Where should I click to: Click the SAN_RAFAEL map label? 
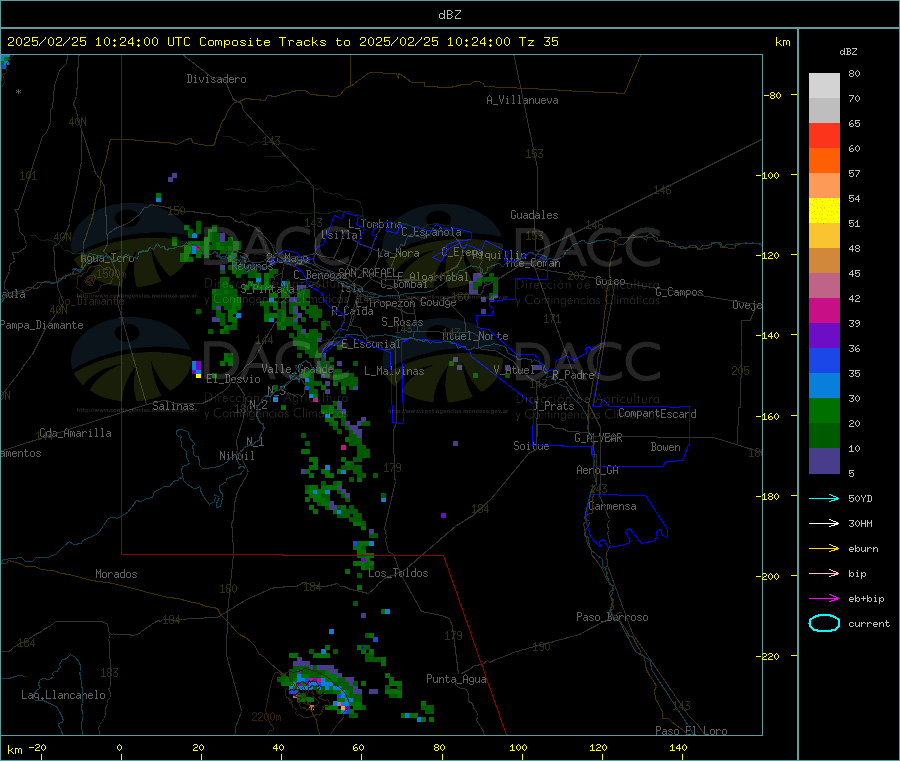pos(367,272)
